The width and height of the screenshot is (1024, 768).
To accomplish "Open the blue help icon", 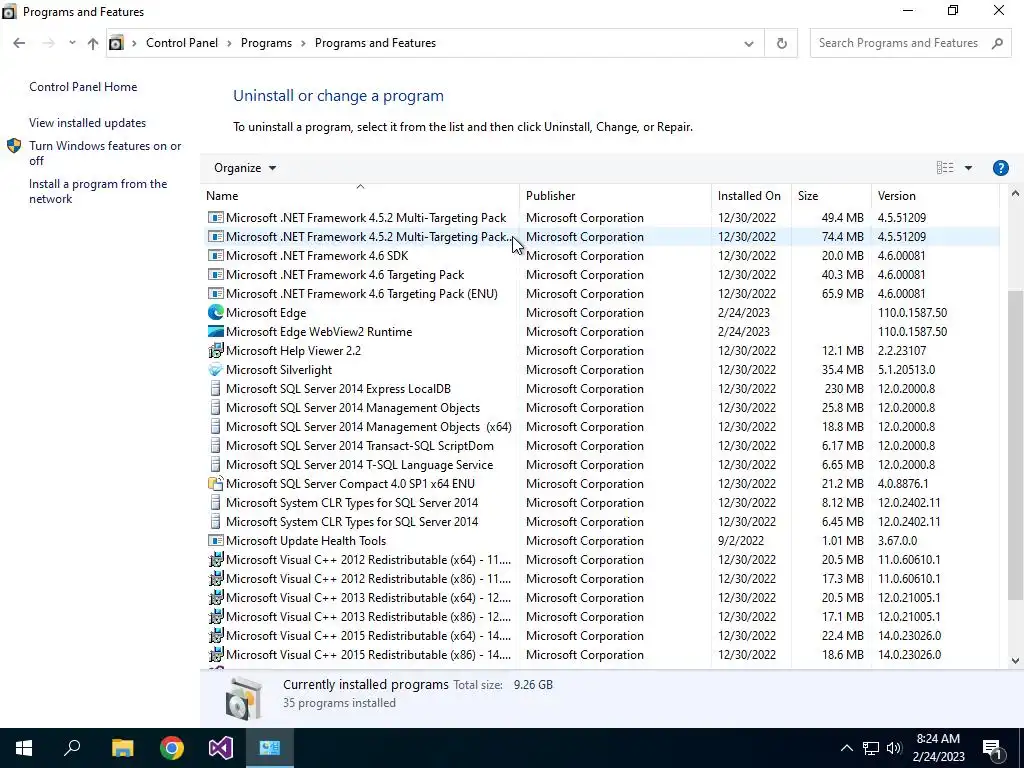I will coord(1000,168).
